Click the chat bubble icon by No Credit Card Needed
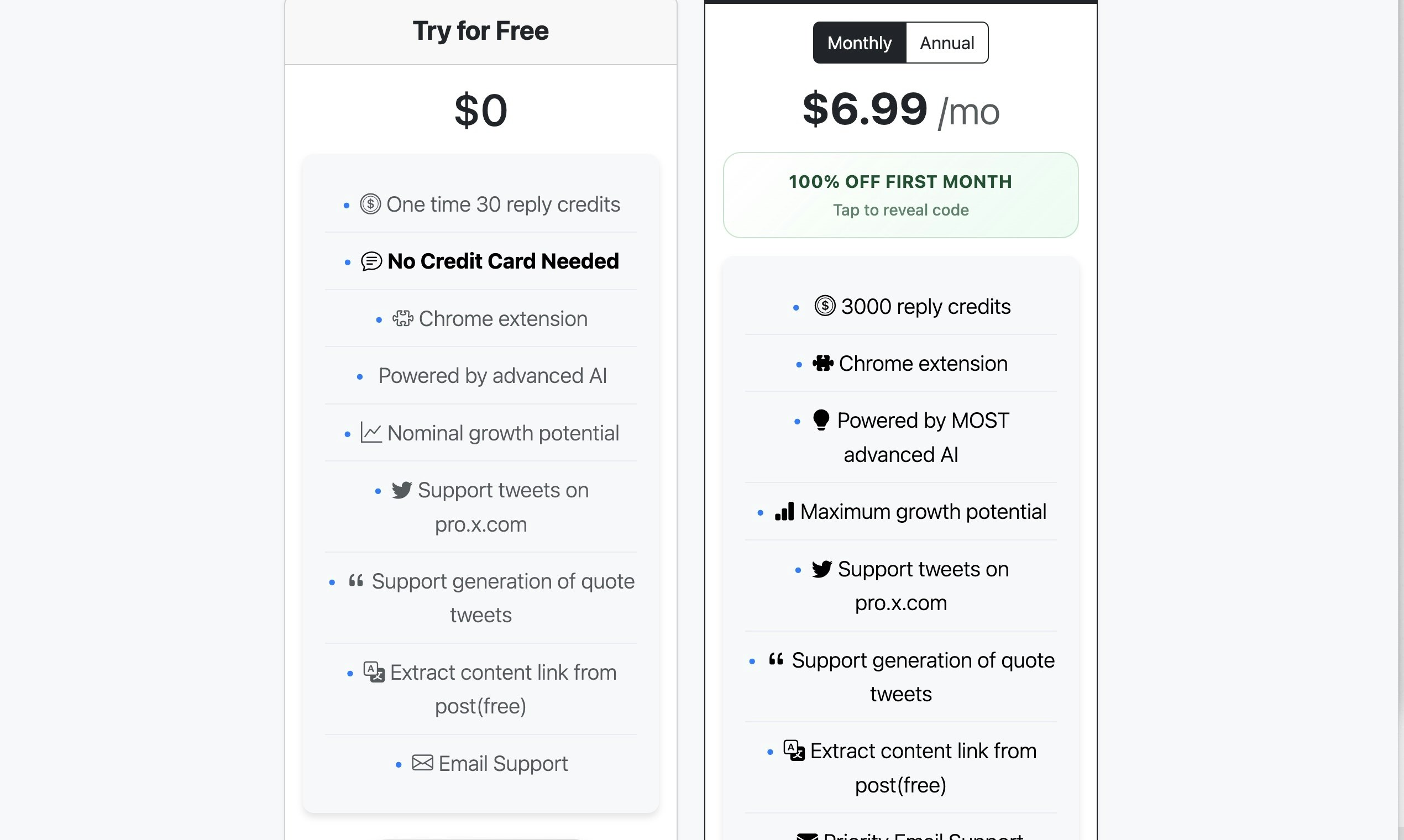1404x840 pixels. (x=371, y=261)
